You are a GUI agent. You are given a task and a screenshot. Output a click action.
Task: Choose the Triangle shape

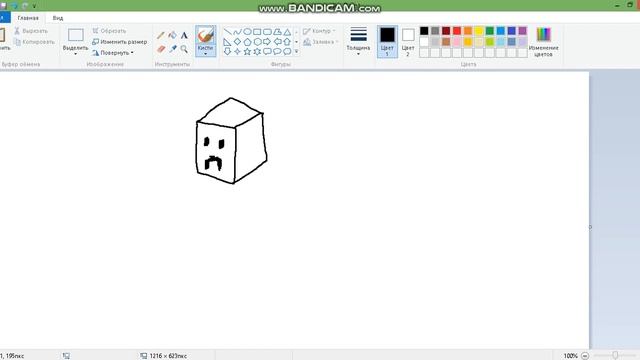(x=287, y=31)
